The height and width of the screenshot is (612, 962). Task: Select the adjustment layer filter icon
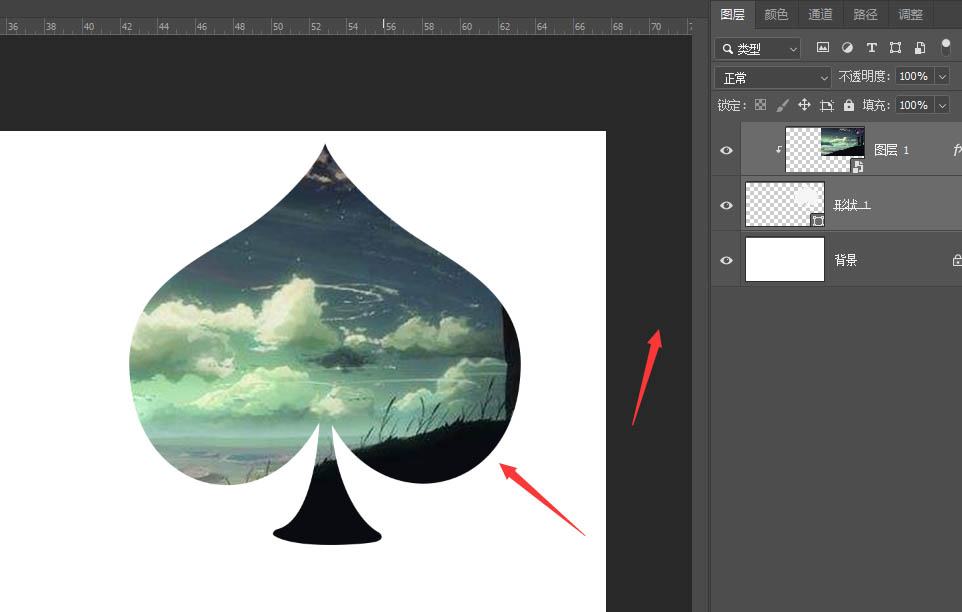(847, 47)
